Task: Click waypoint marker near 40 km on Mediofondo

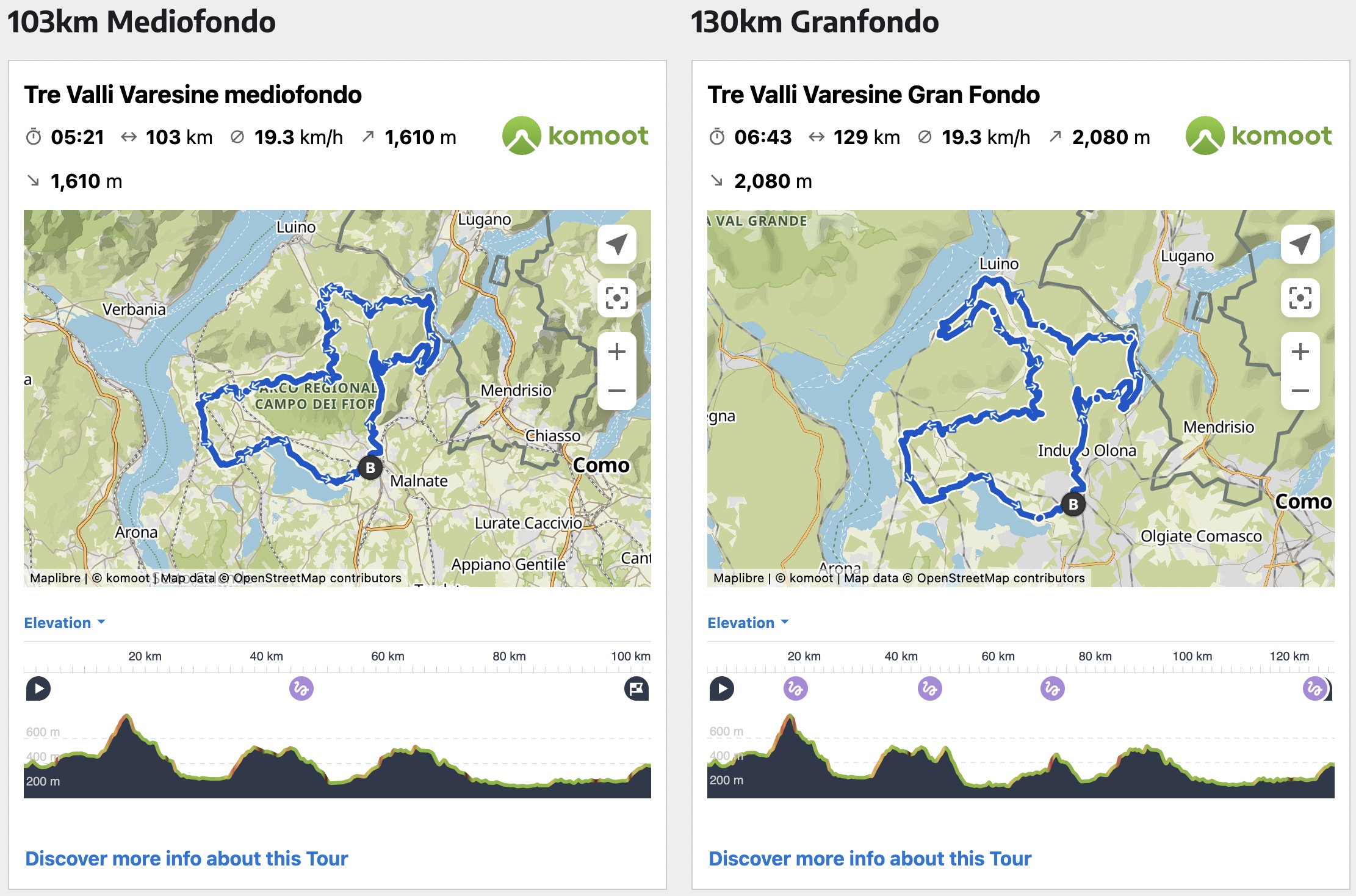Action: point(301,689)
